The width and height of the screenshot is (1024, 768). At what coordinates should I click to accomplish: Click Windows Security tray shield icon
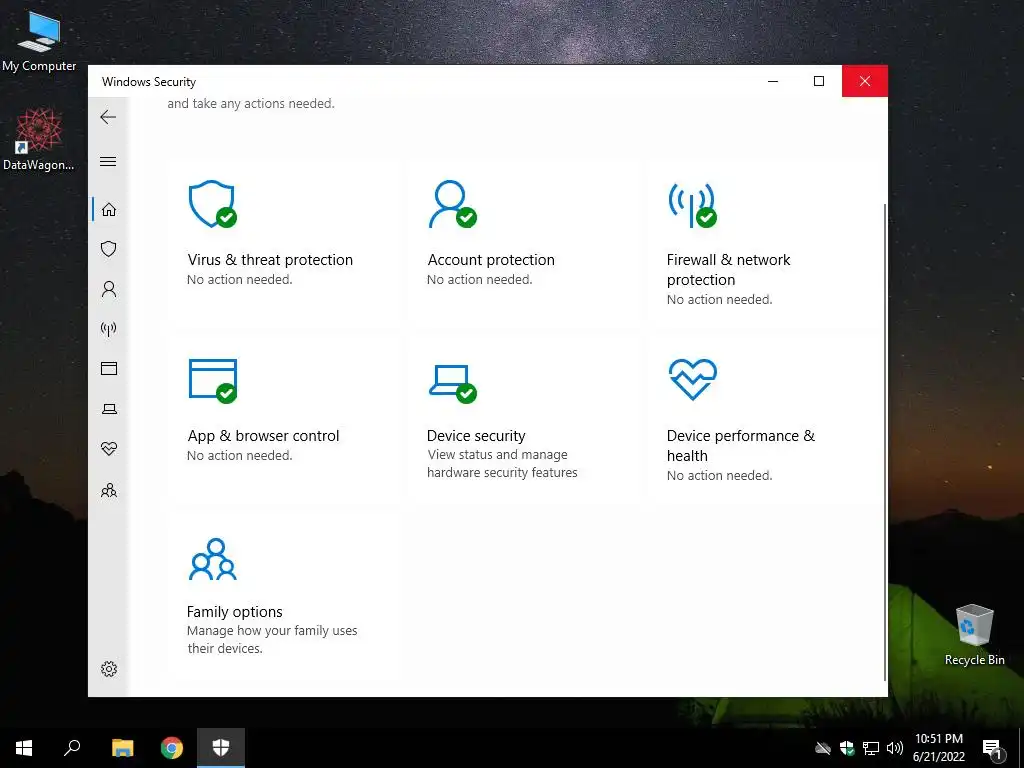(847, 748)
